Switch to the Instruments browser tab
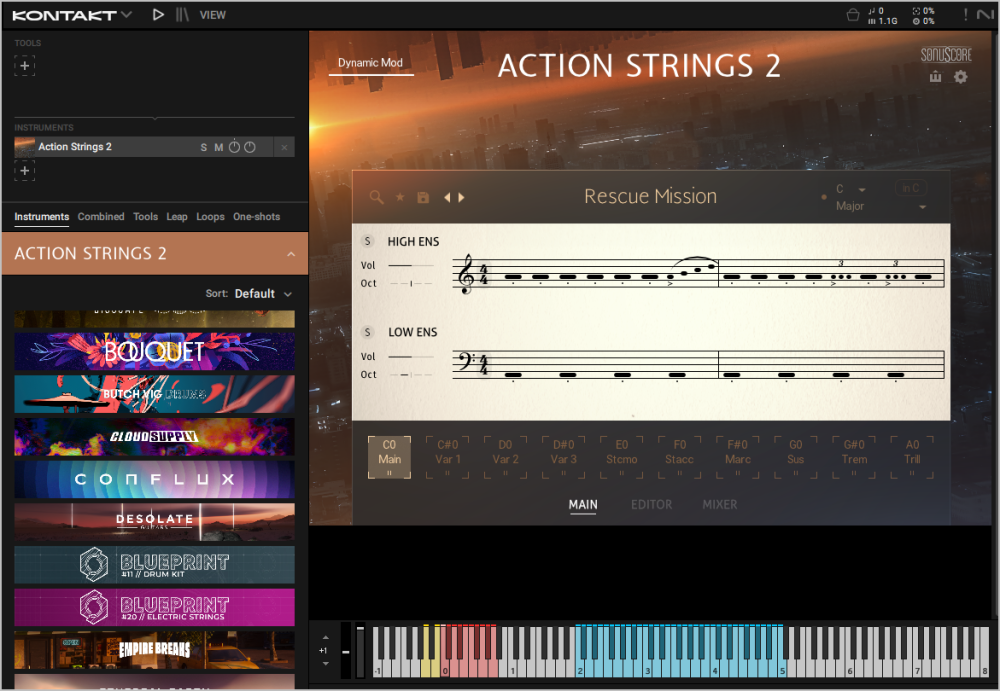Viewport: 1000px width, 691px height. [41, 217]
